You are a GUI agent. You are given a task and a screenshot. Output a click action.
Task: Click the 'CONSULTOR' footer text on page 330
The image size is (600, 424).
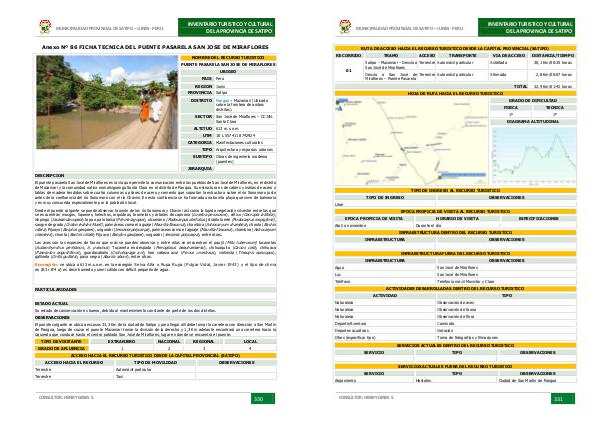point(66,398)
